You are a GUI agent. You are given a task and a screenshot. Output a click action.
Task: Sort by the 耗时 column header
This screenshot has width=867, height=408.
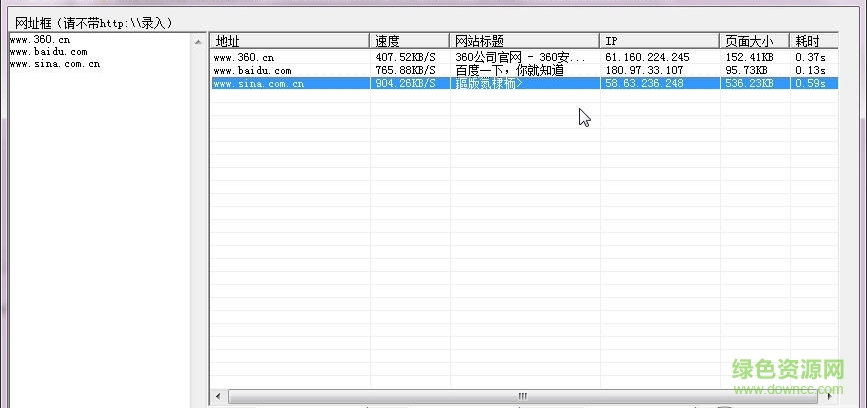pos(814,41)
